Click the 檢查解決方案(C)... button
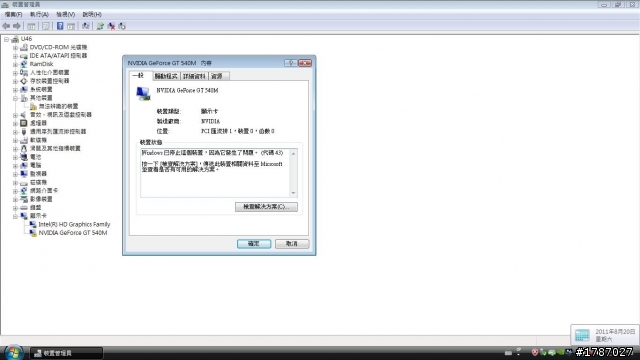This screenshot has height=360, width=640. 266,207
